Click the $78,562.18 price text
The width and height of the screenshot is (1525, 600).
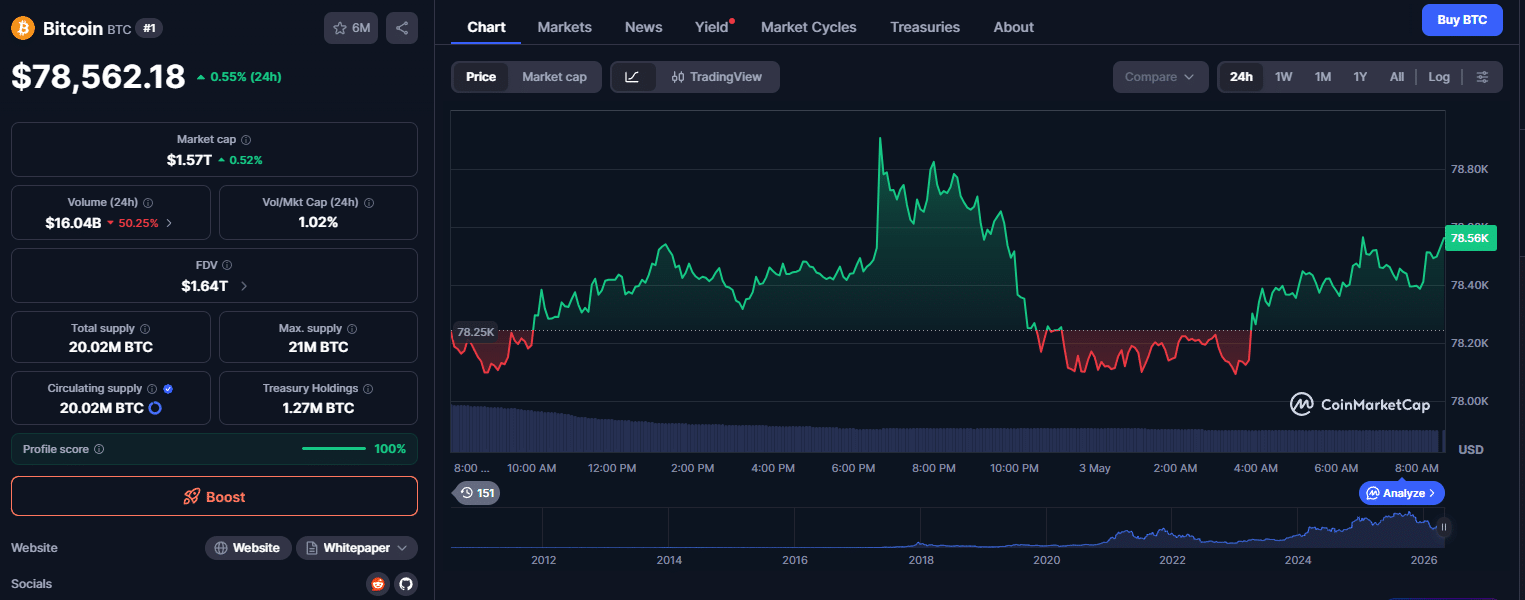[98, 77]
